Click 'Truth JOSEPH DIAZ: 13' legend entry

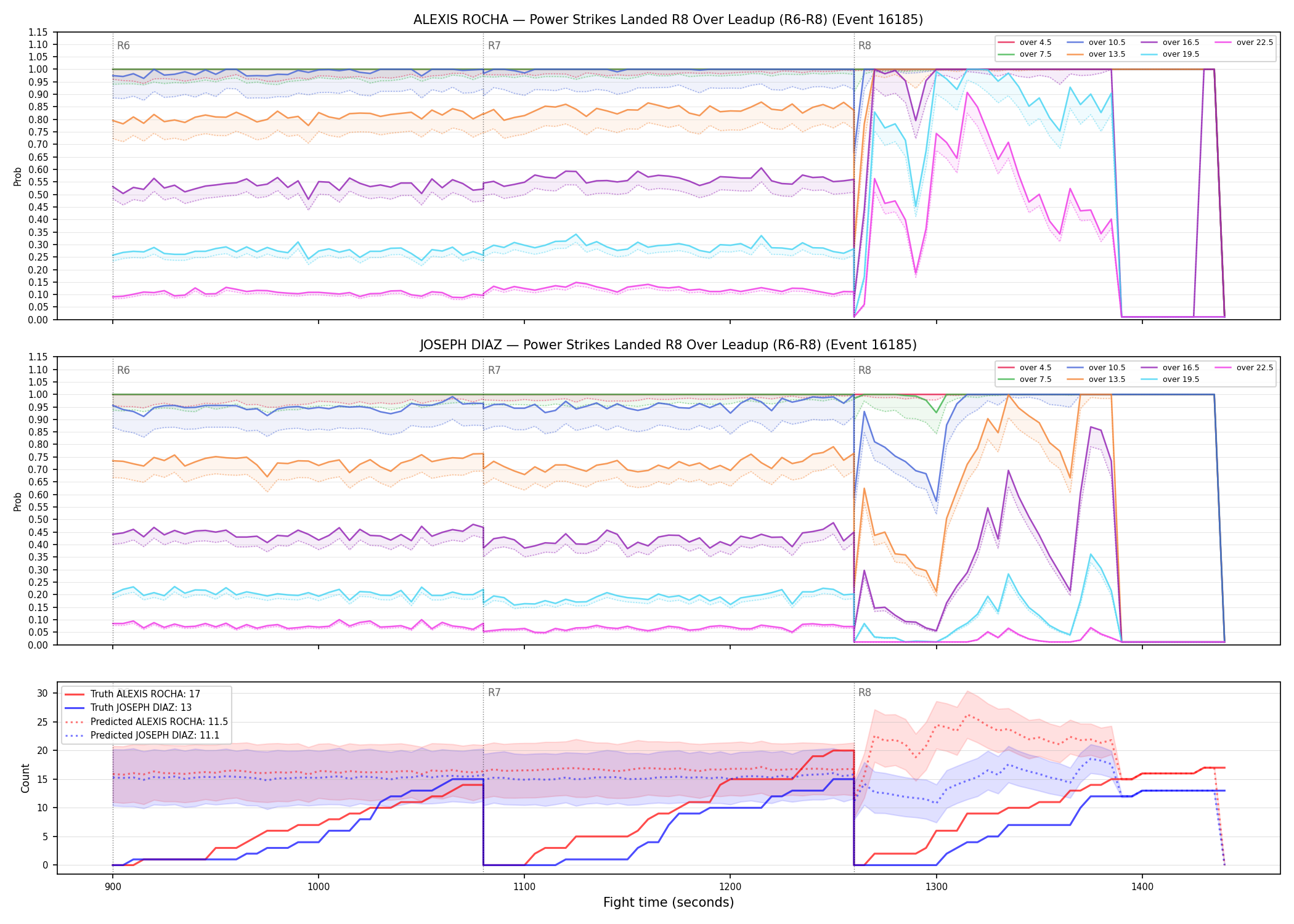[141, 708]
